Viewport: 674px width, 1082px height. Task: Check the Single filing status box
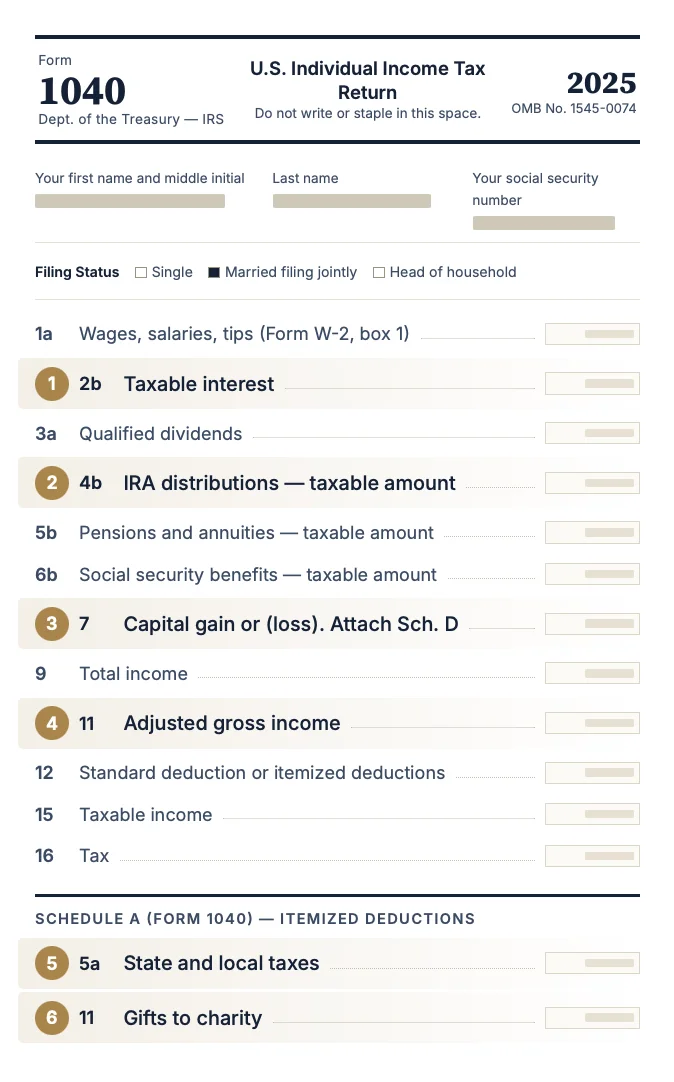click(141, 273)
